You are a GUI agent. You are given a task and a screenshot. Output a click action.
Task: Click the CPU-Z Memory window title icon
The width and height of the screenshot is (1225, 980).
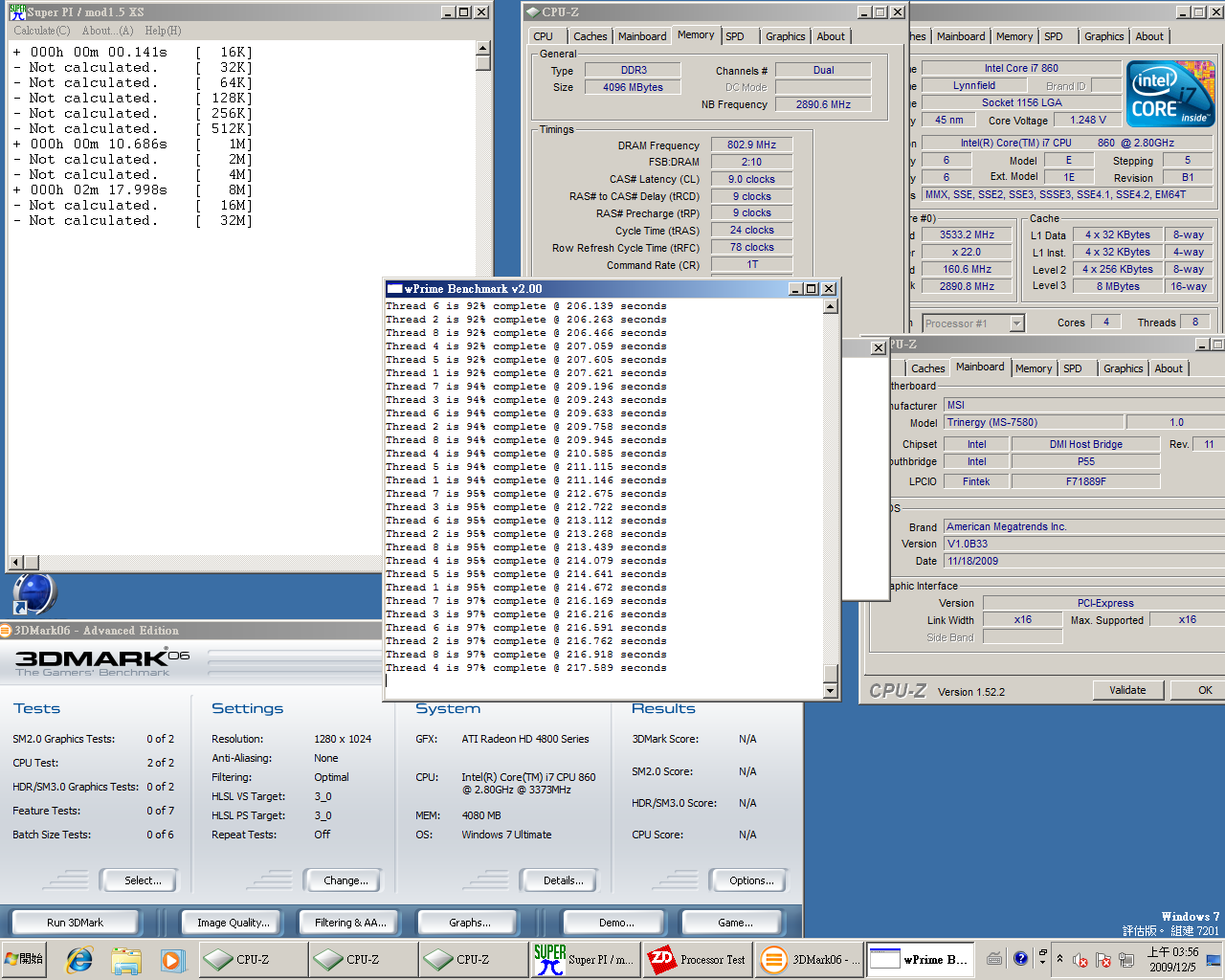pyautogui.click(x=531, y=11)
